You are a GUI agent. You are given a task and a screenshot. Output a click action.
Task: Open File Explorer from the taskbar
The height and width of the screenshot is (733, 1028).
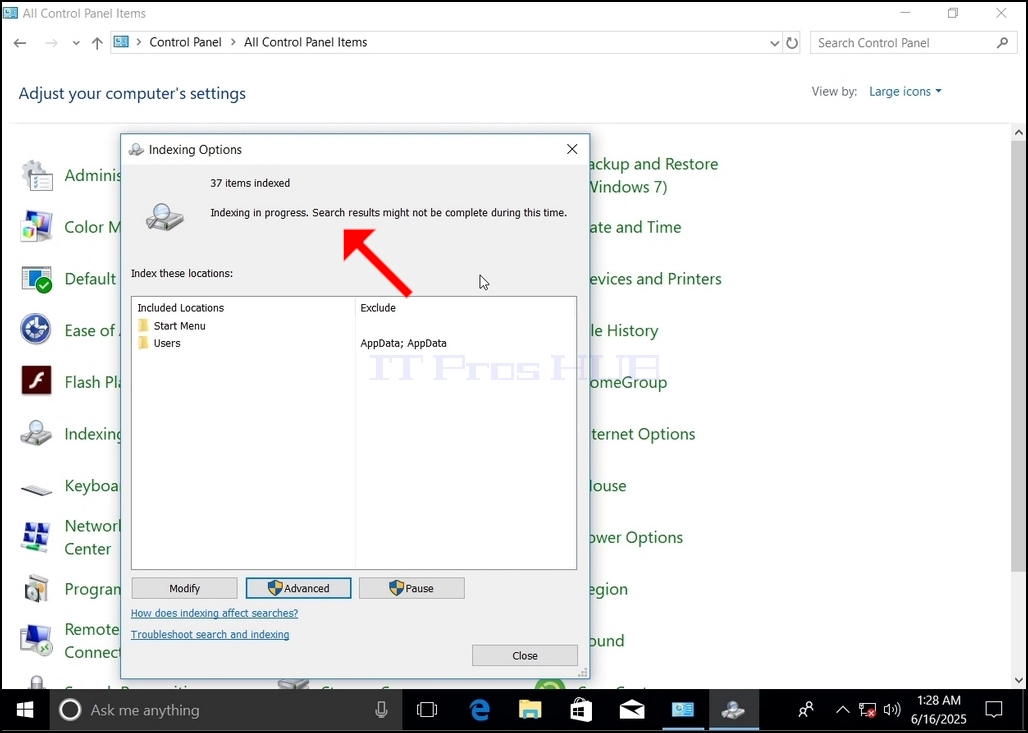pyautogui.click(x=530, y=709)
